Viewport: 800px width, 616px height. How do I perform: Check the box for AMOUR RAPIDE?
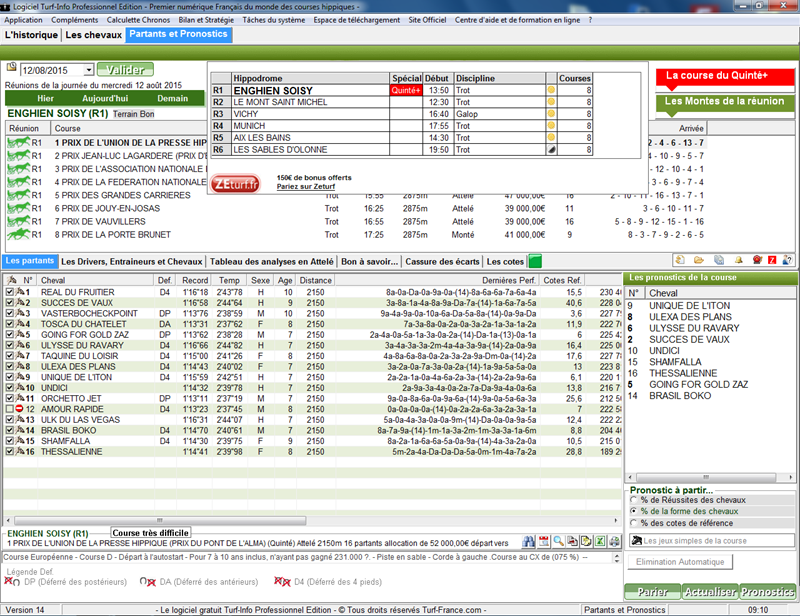click(x=10, y=409)
